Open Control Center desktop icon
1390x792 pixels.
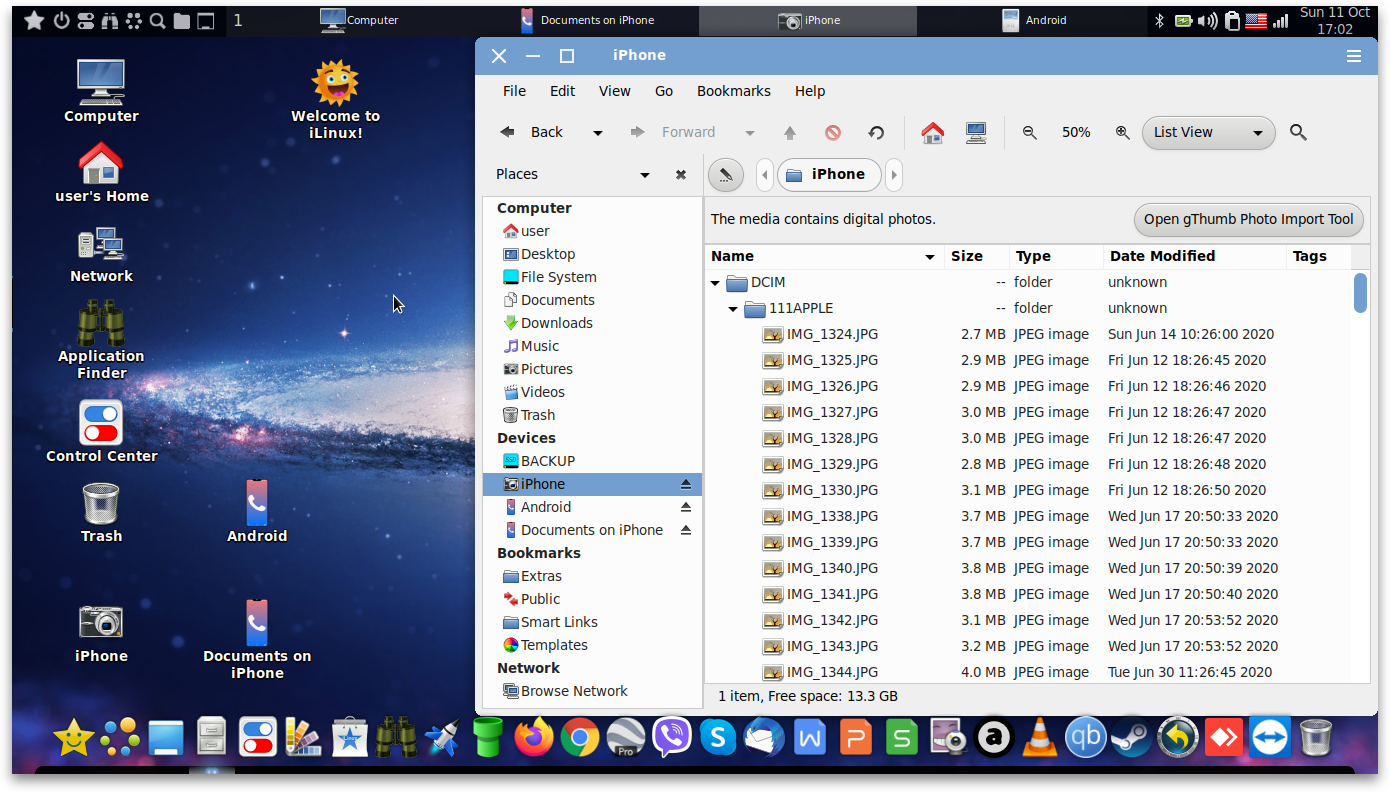(101, 431)
